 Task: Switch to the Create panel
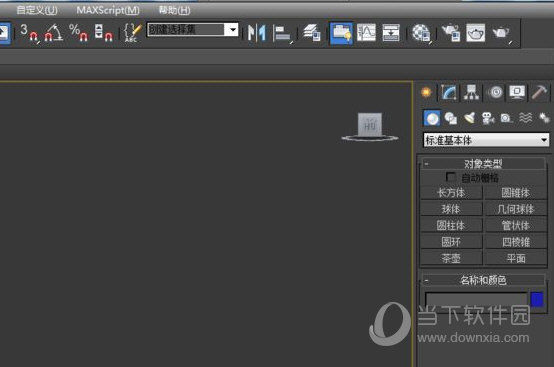(x=426, y=93)
